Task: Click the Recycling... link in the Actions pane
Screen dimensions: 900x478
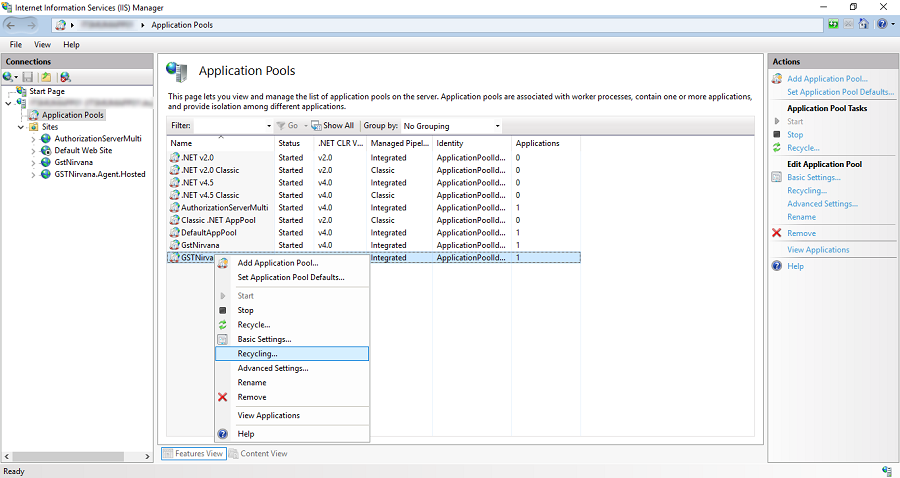Action: point(807,191)
